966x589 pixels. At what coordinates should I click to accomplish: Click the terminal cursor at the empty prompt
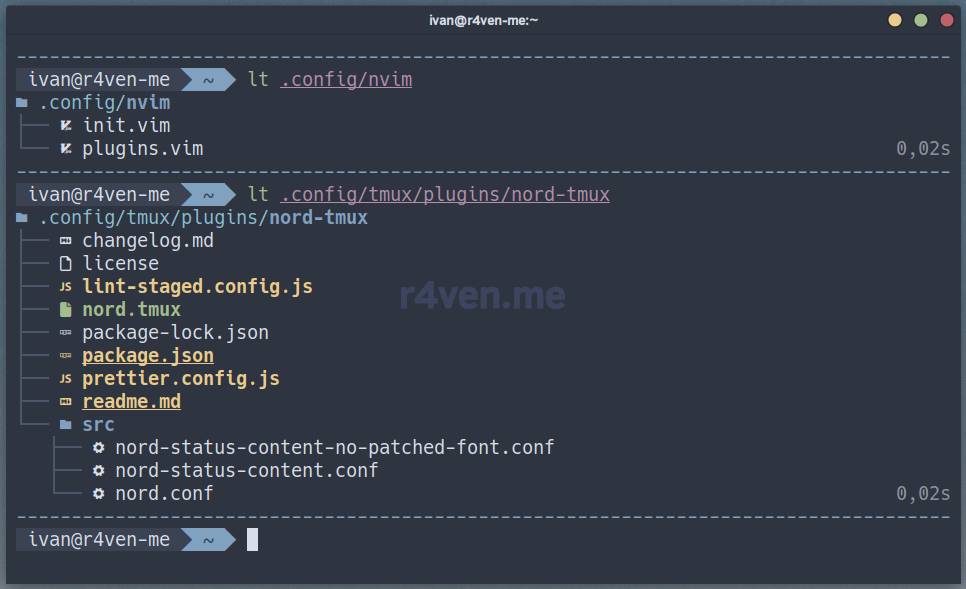pos(253,540)
